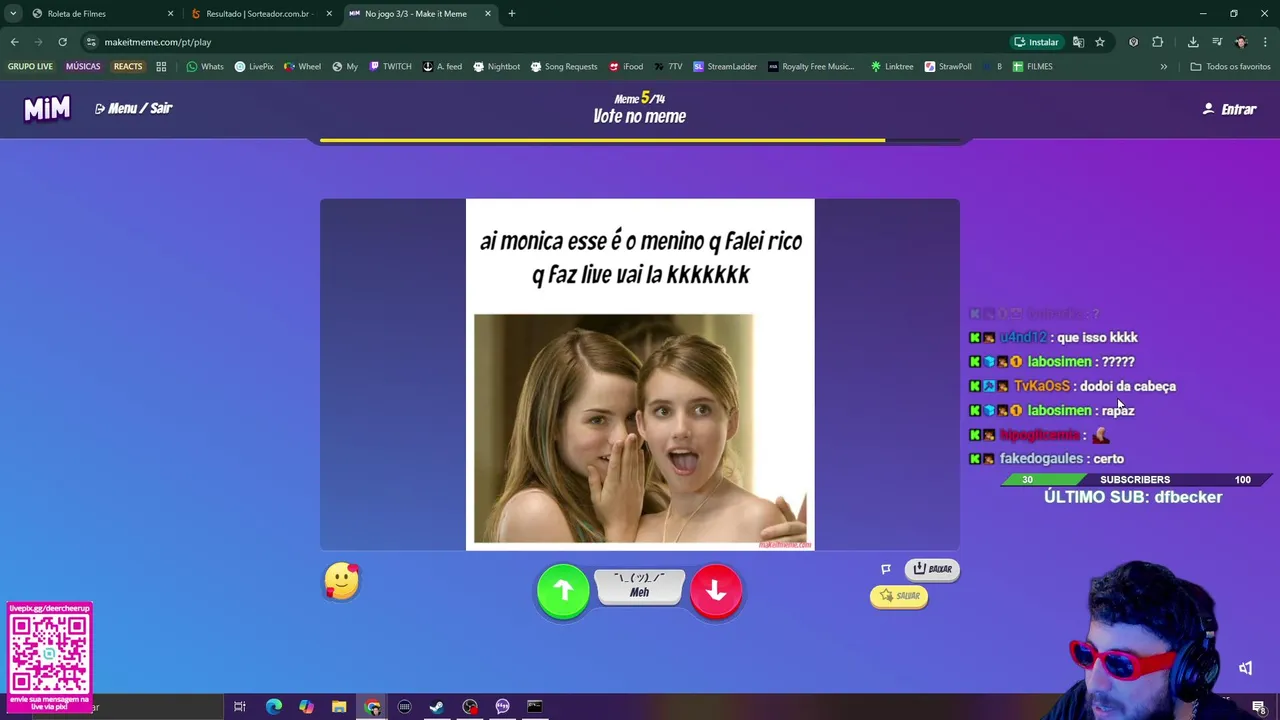1280x720 pixels.
Task: Click the address bar URL
Action: point(158,42)
